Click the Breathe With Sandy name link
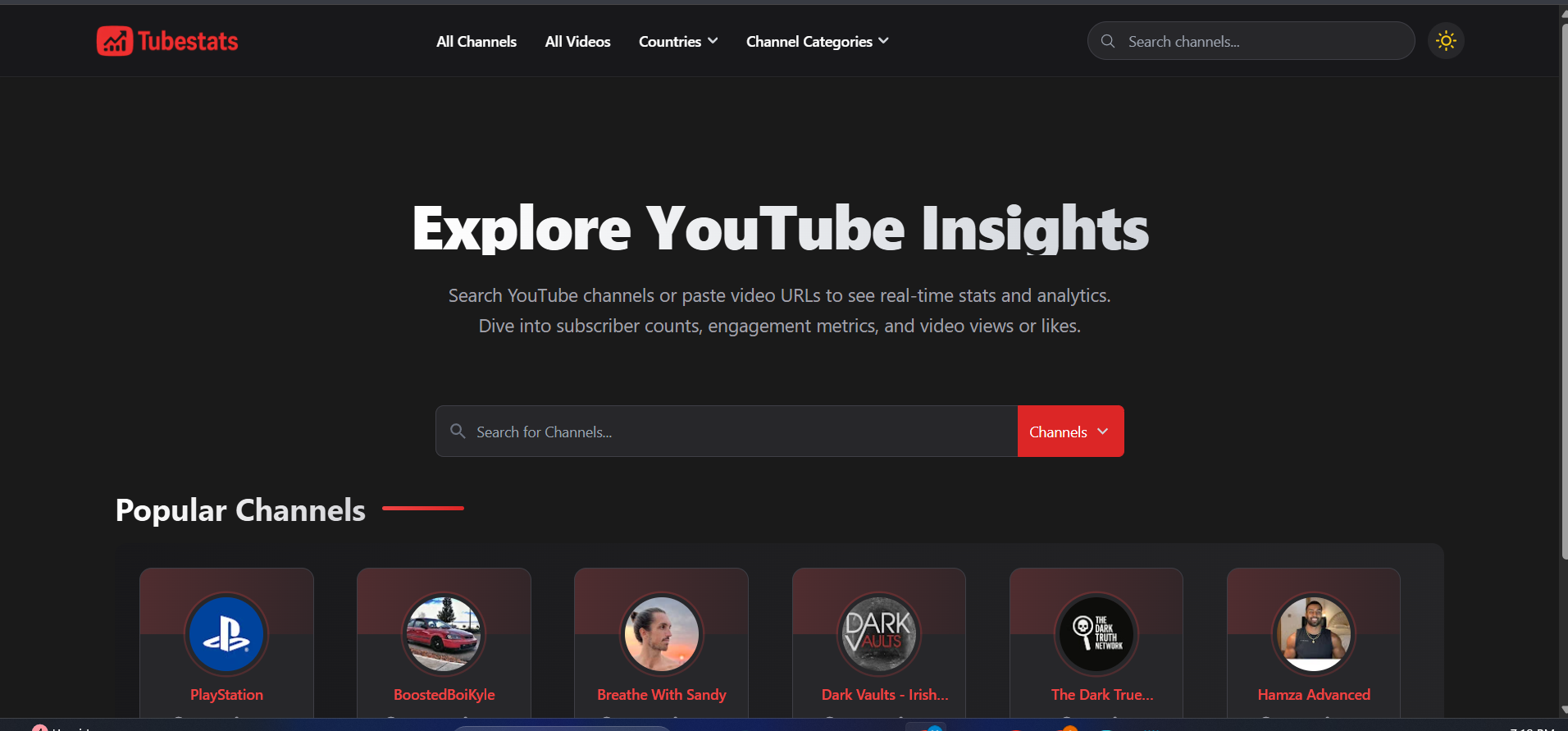The image size is (1568, 731). [661, 695]
